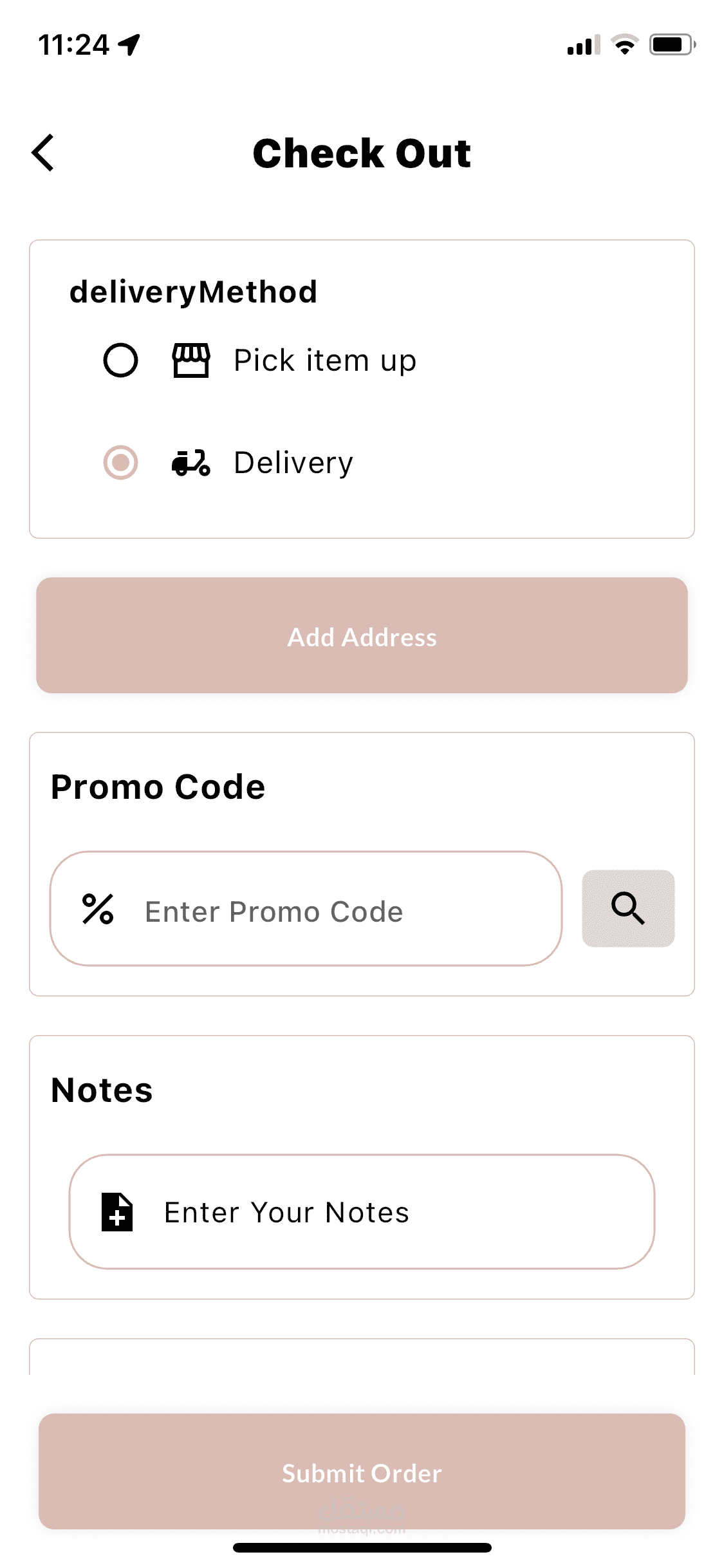Tap the back arrow icon

[43, 153]
